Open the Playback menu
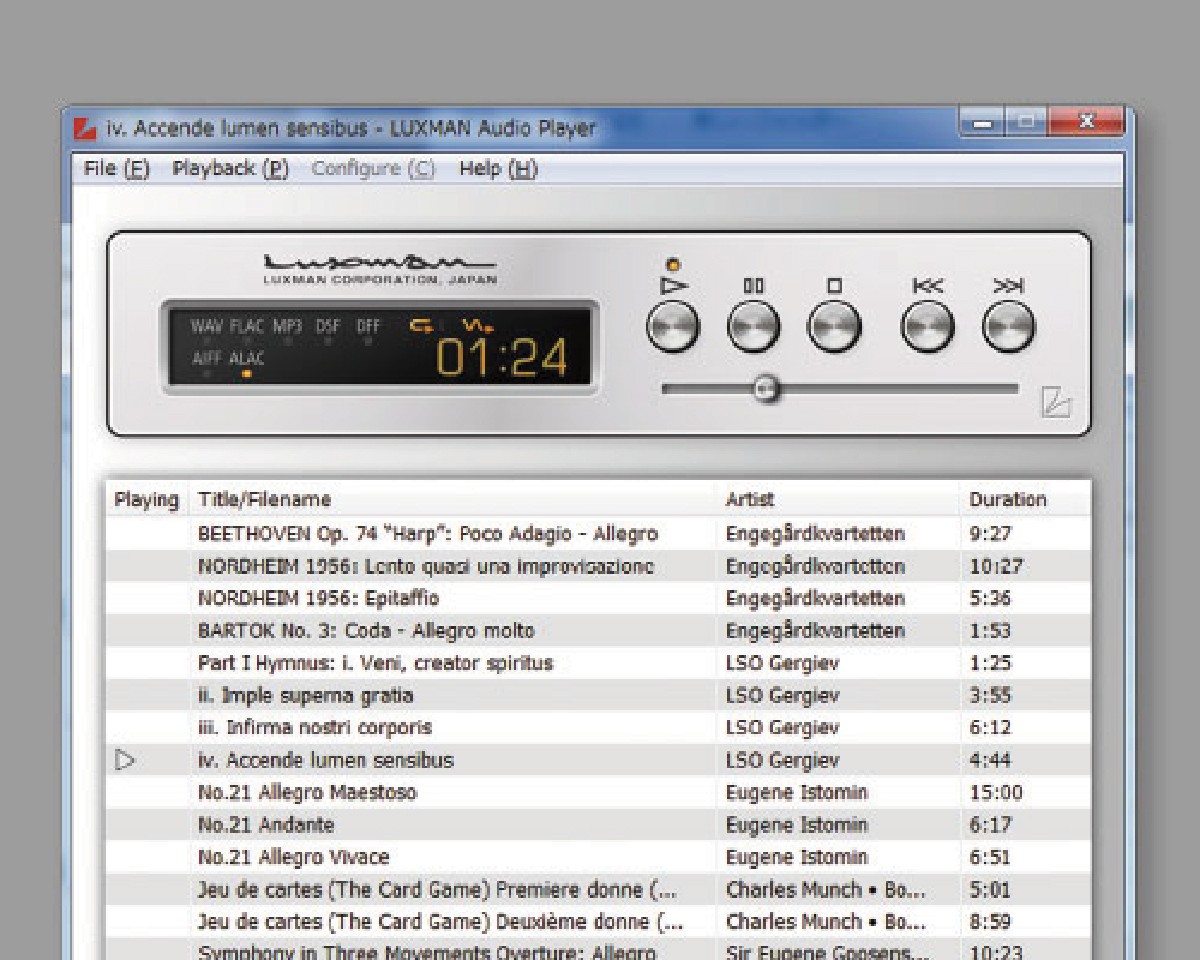 (231, 168)
